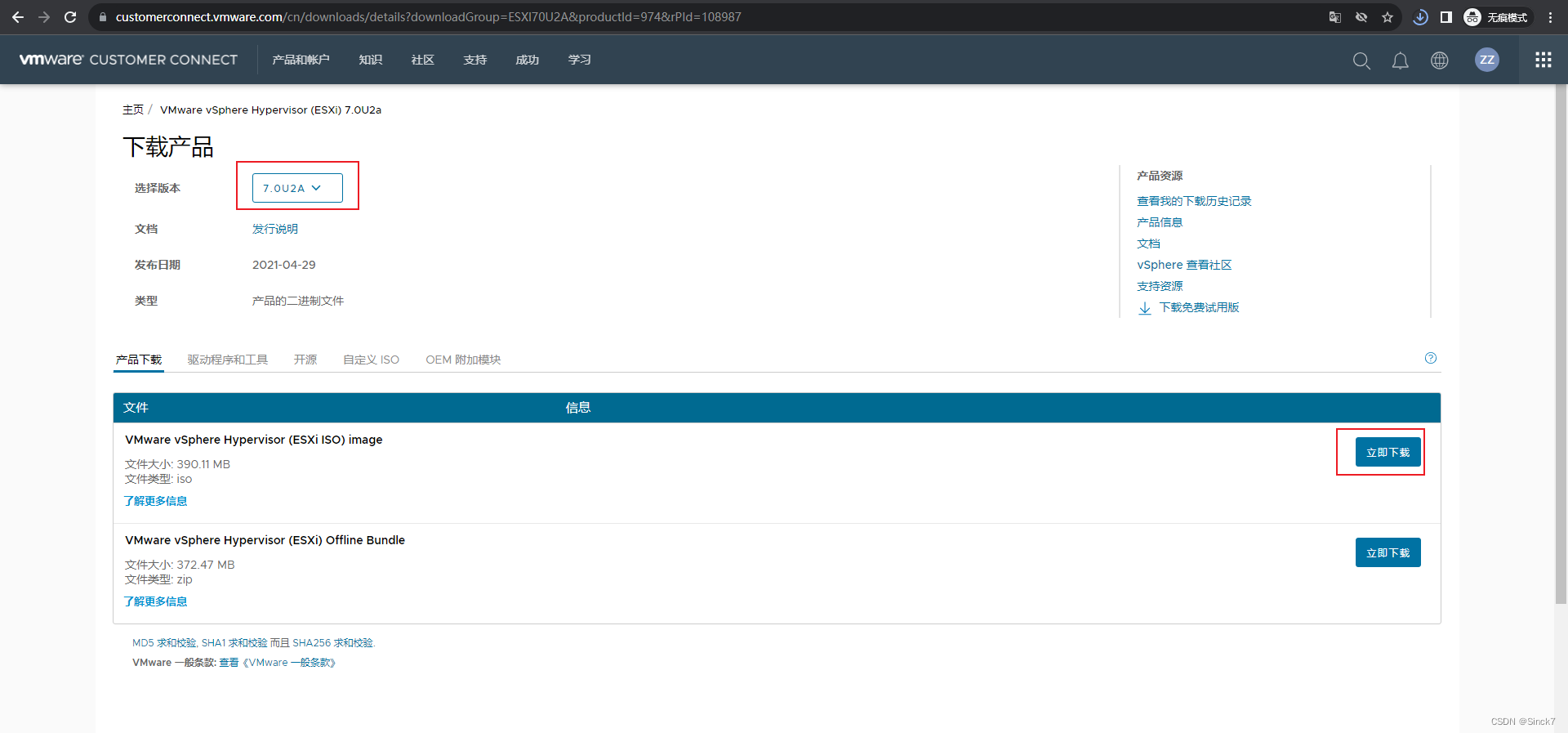This screenshot has height=733, width=1568.
Task: Click 了解更多信息 under ESXi ISO image
Action: click(156, 501)
